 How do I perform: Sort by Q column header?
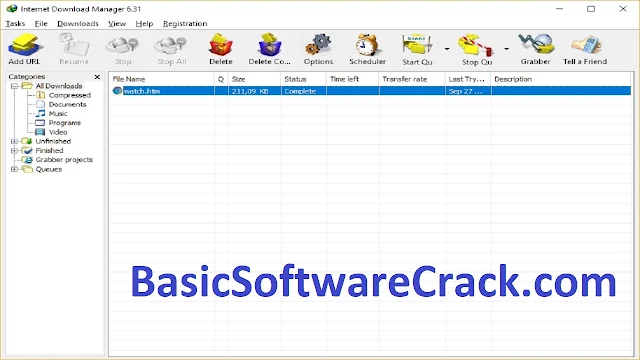click(x=221, y=79)
